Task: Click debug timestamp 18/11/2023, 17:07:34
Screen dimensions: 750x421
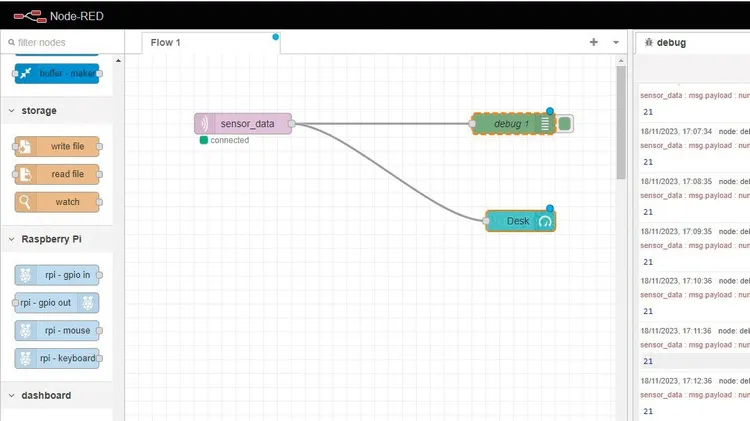Action: click(x=676, y=131)
